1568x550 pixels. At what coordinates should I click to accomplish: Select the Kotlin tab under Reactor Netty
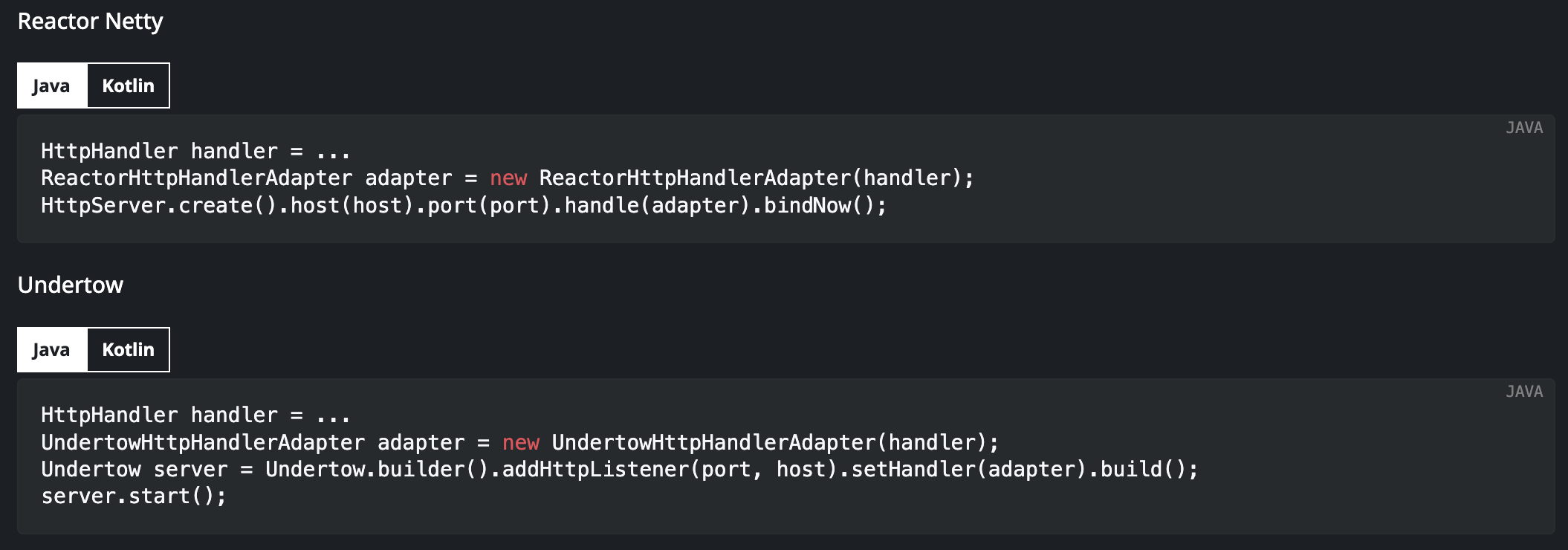click(128, 85)
